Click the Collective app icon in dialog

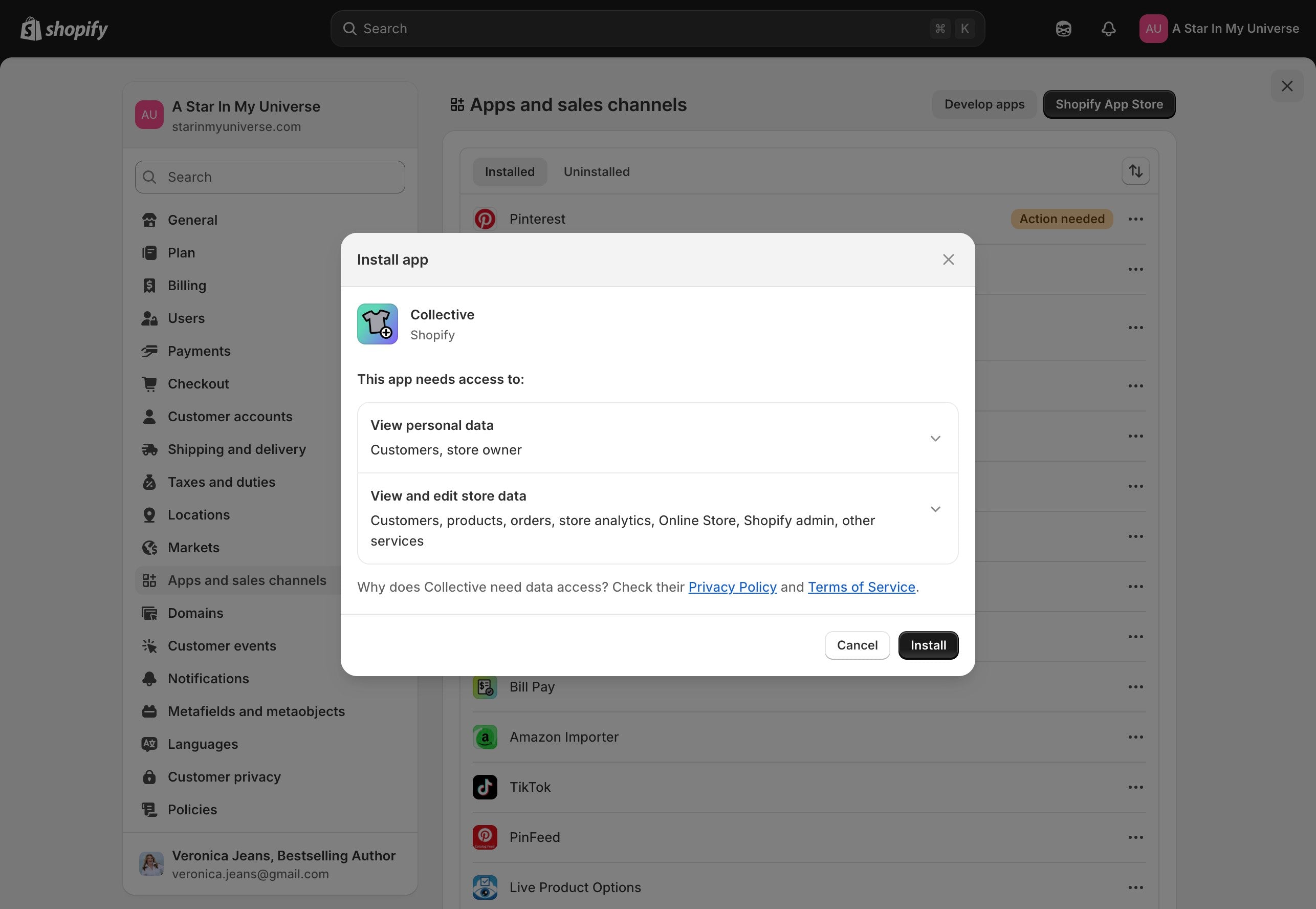[x=378, y=324]
